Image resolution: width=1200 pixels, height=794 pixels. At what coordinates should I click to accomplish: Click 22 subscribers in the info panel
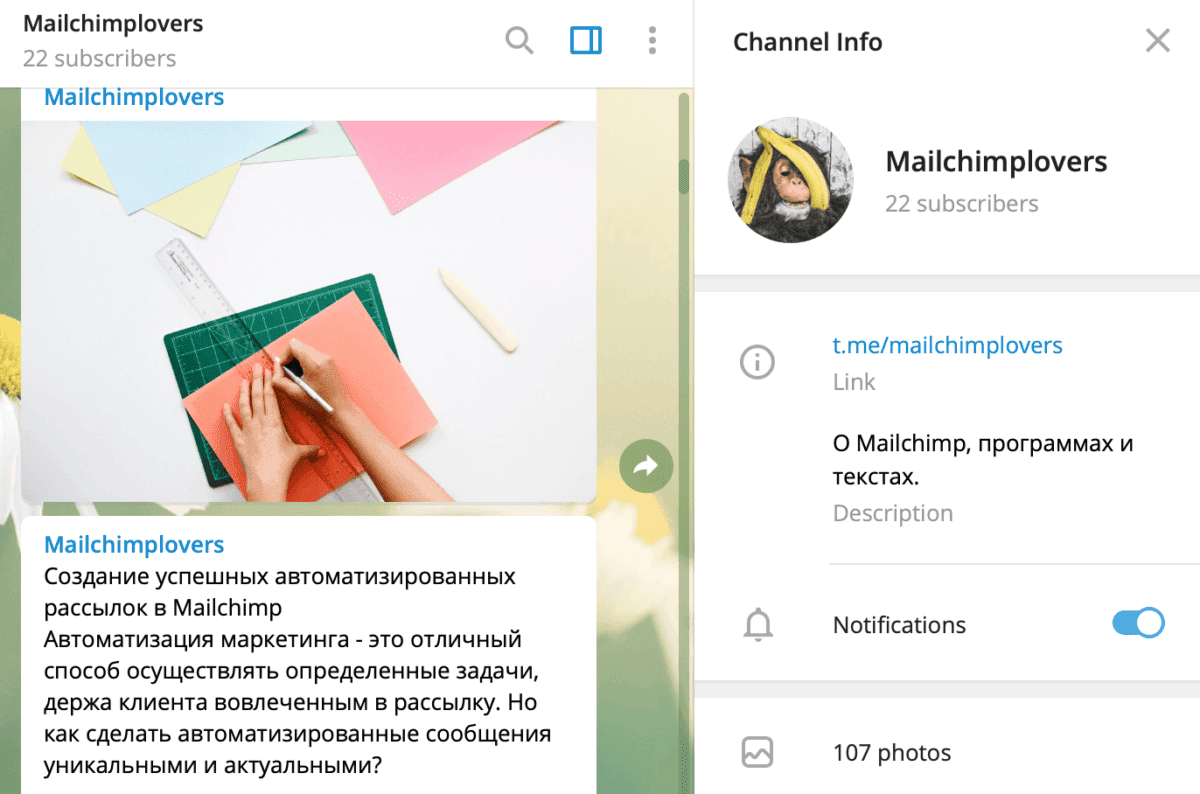click(962, 203)
